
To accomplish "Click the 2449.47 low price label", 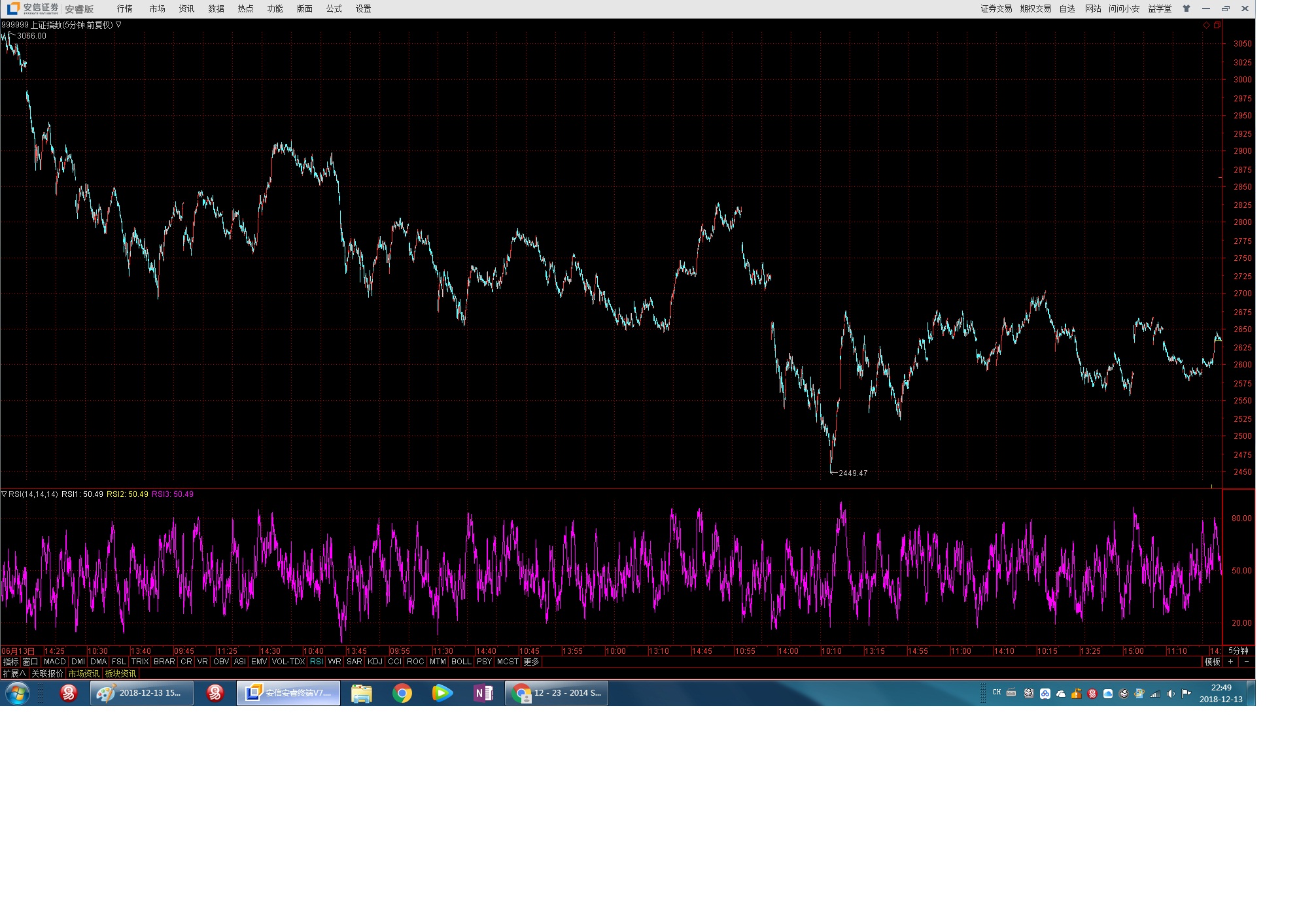I will pyautogui.click(x=853, y=473).
